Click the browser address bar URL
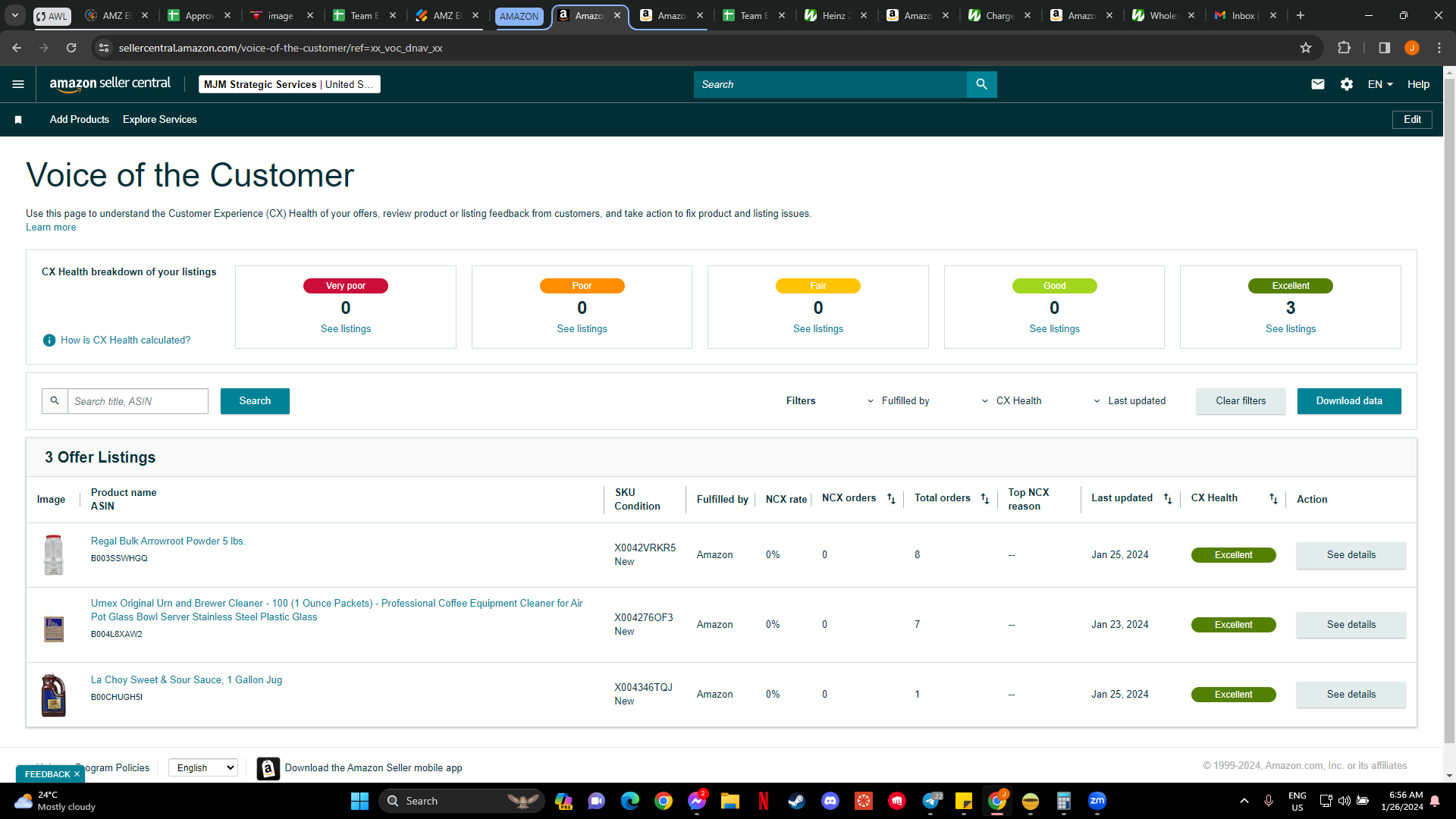The width and height of the screenshot is (1456, 819). [281, 48]
